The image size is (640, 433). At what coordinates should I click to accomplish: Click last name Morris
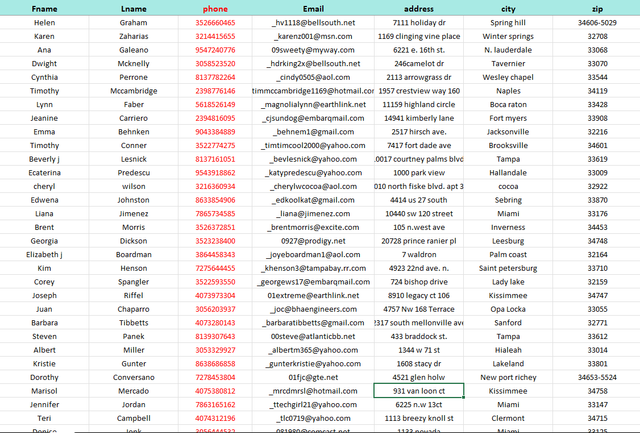point(133,227)
